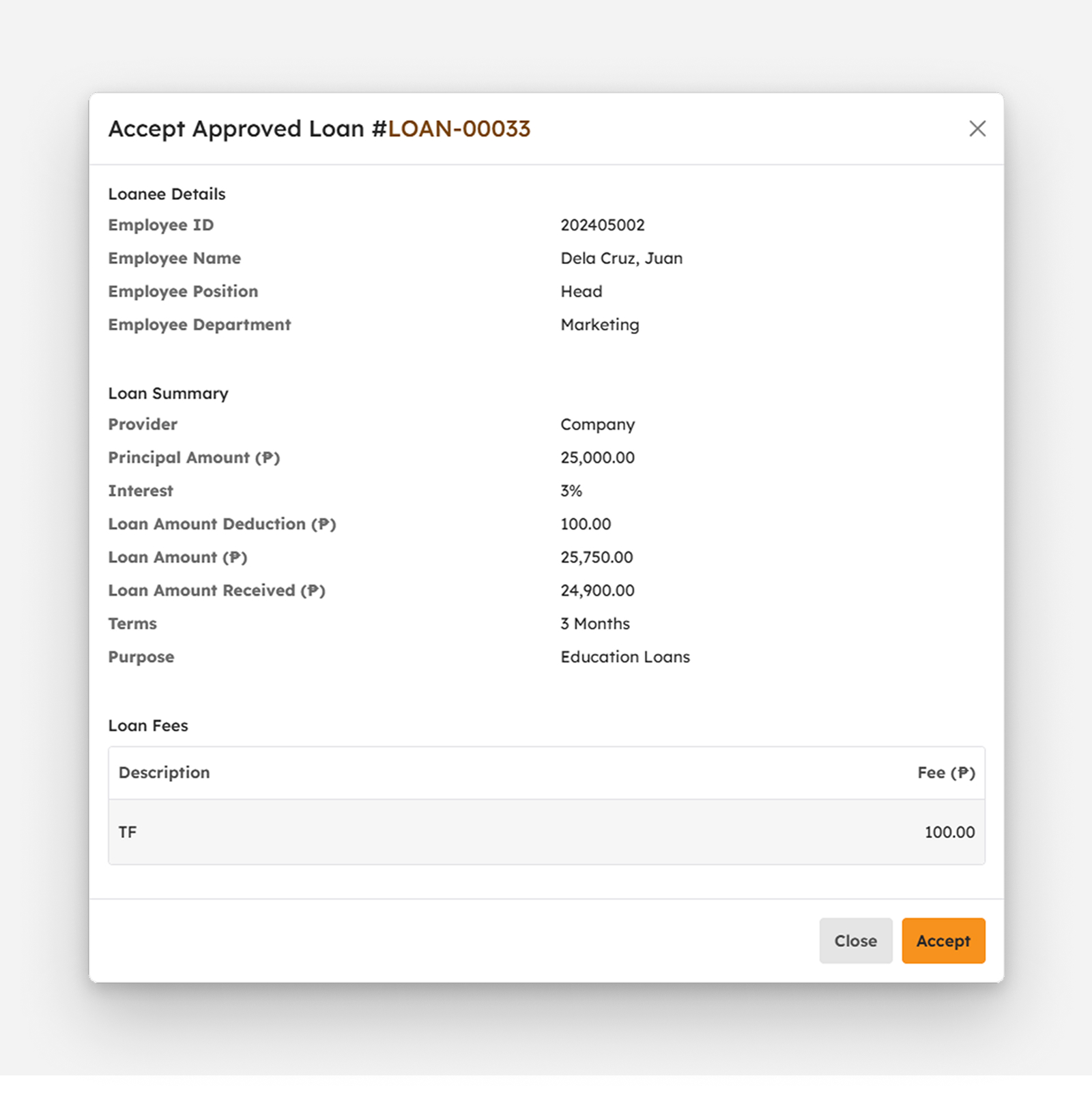The height and width of the screenshot is (1102, 1092).
Task: Click the Loan Amount Deduction label
Action: pos(222,524)
